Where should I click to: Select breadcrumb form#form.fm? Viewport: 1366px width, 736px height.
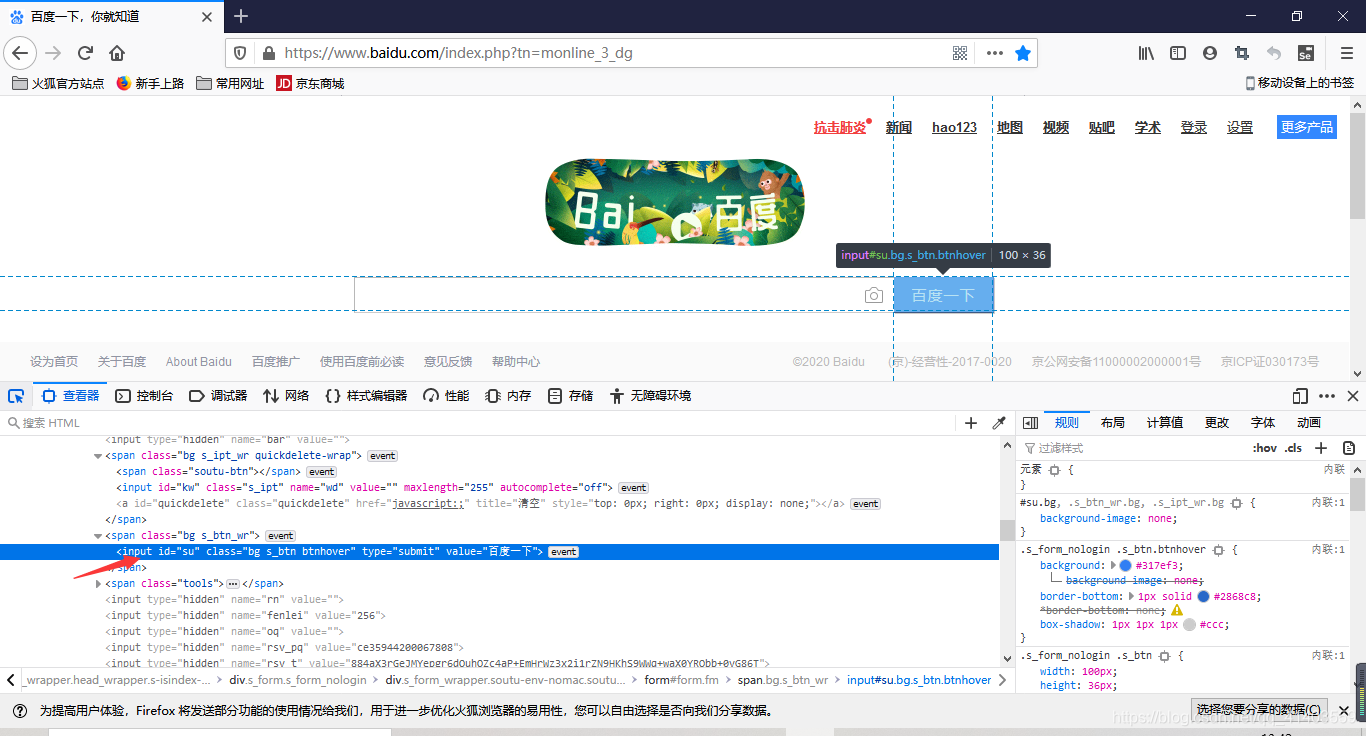pyautogui.click(x=681, y=680)
